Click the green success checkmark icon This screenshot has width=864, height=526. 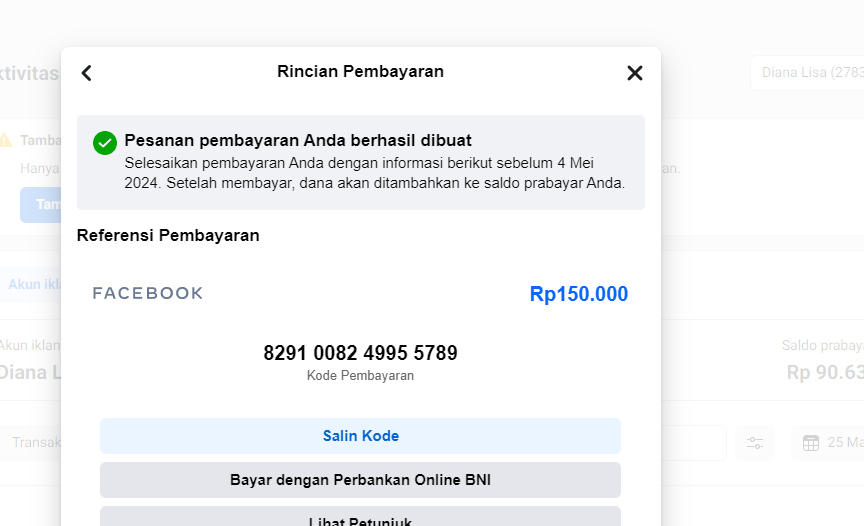(105, 143)
